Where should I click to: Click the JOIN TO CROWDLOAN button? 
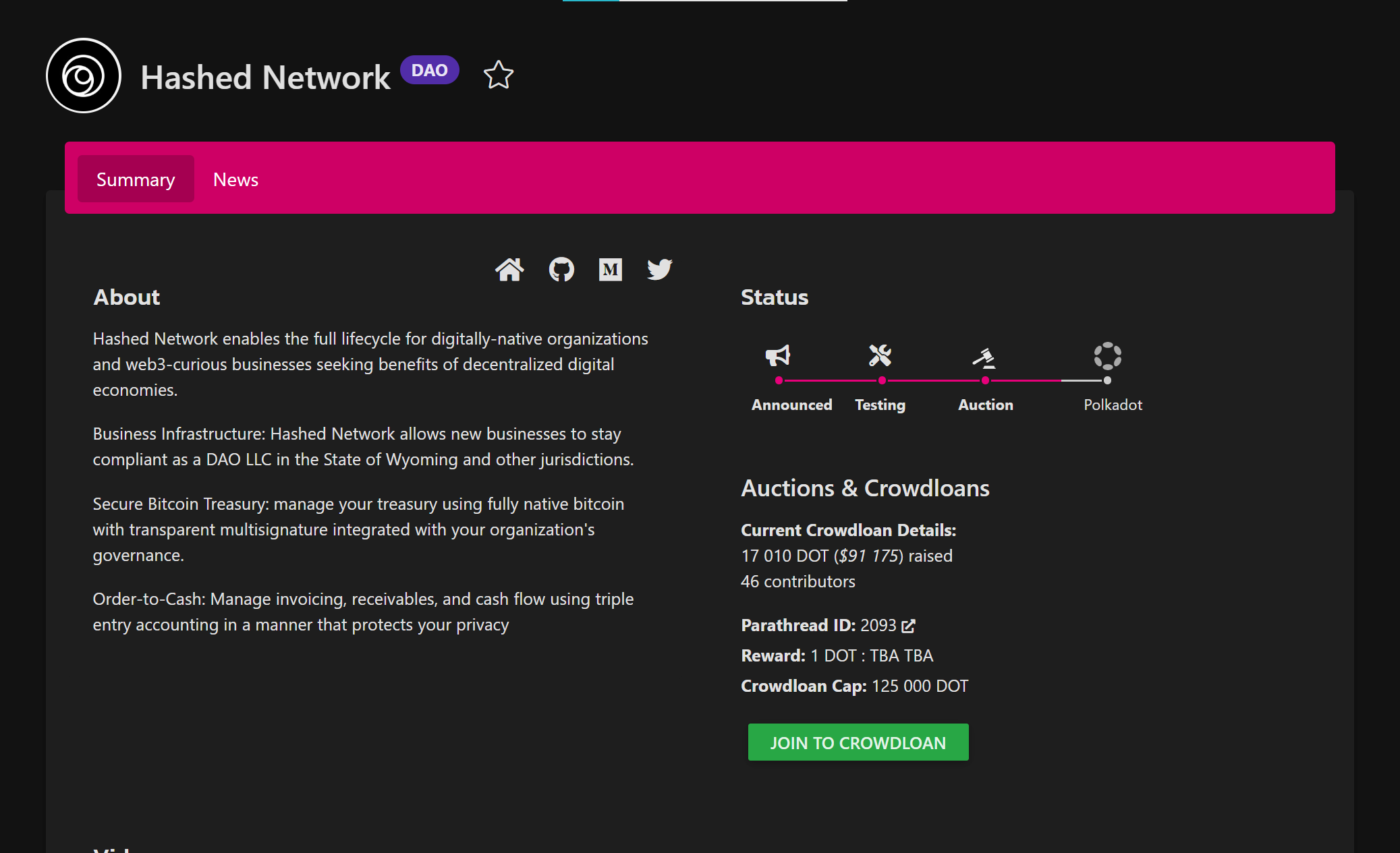858,742
